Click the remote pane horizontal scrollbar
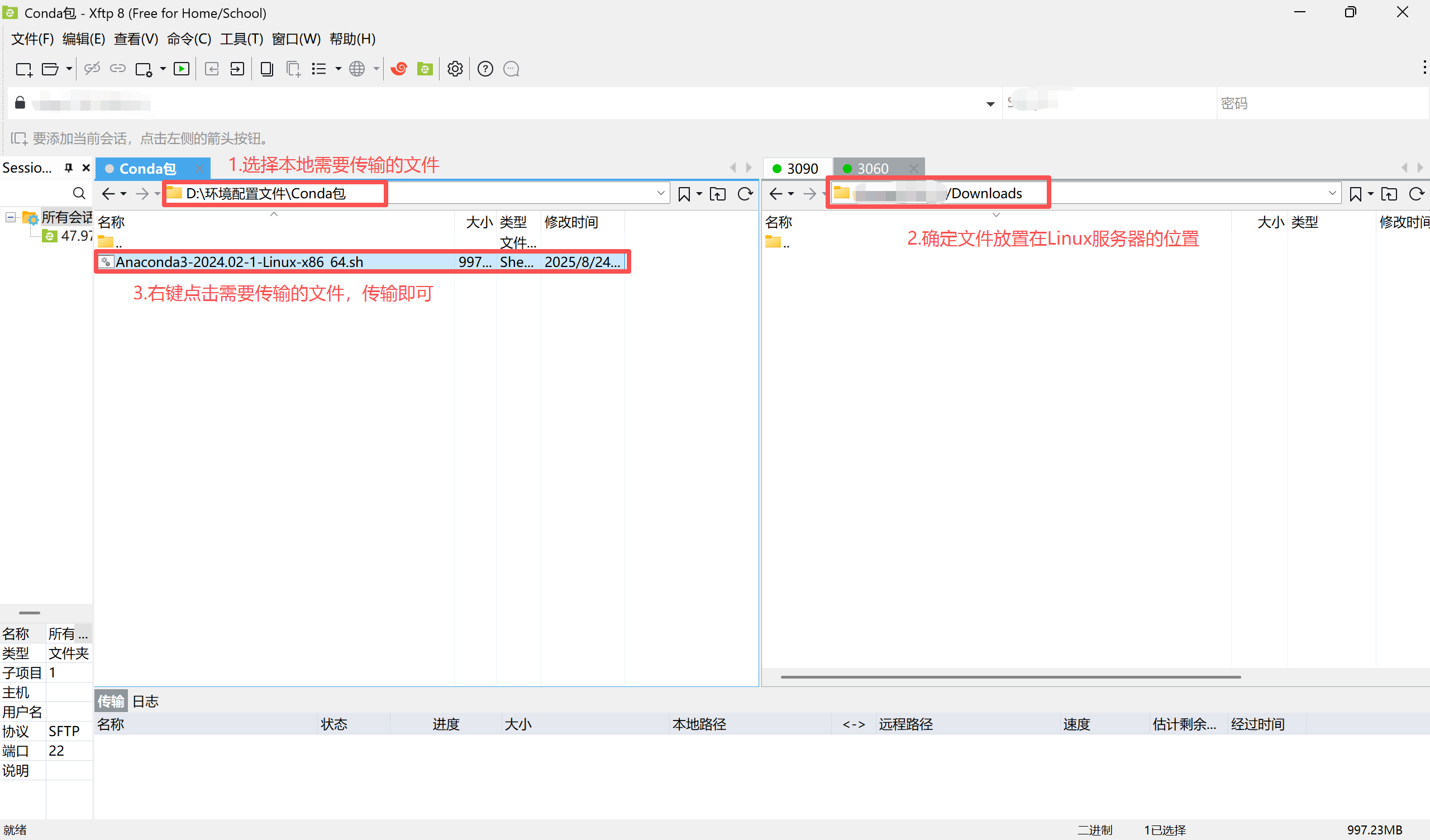 [x=1010, y=677]
